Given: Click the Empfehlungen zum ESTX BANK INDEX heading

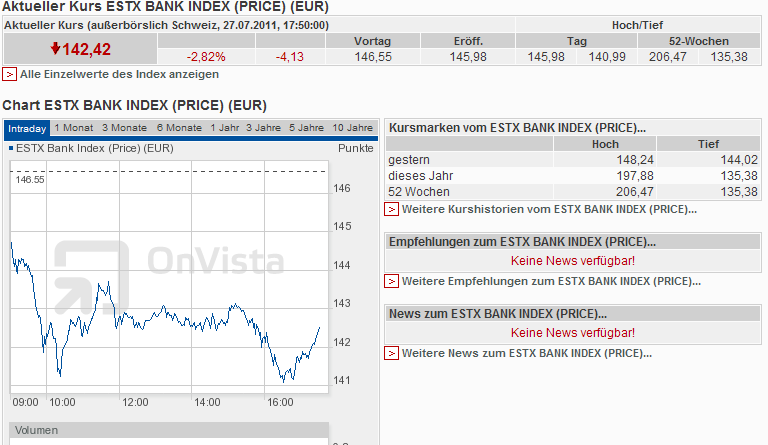Looking at the screenshot, I should pyautogui.click(x=522, y=242).
